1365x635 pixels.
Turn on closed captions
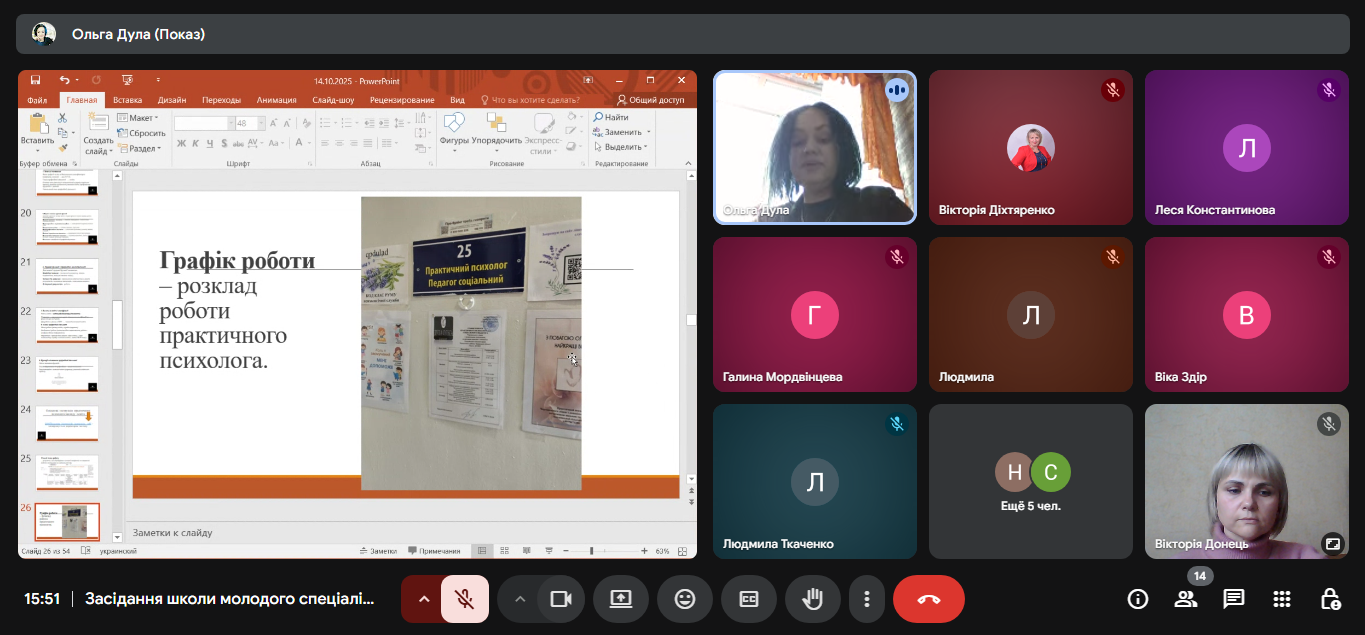(x=749, y=599)
